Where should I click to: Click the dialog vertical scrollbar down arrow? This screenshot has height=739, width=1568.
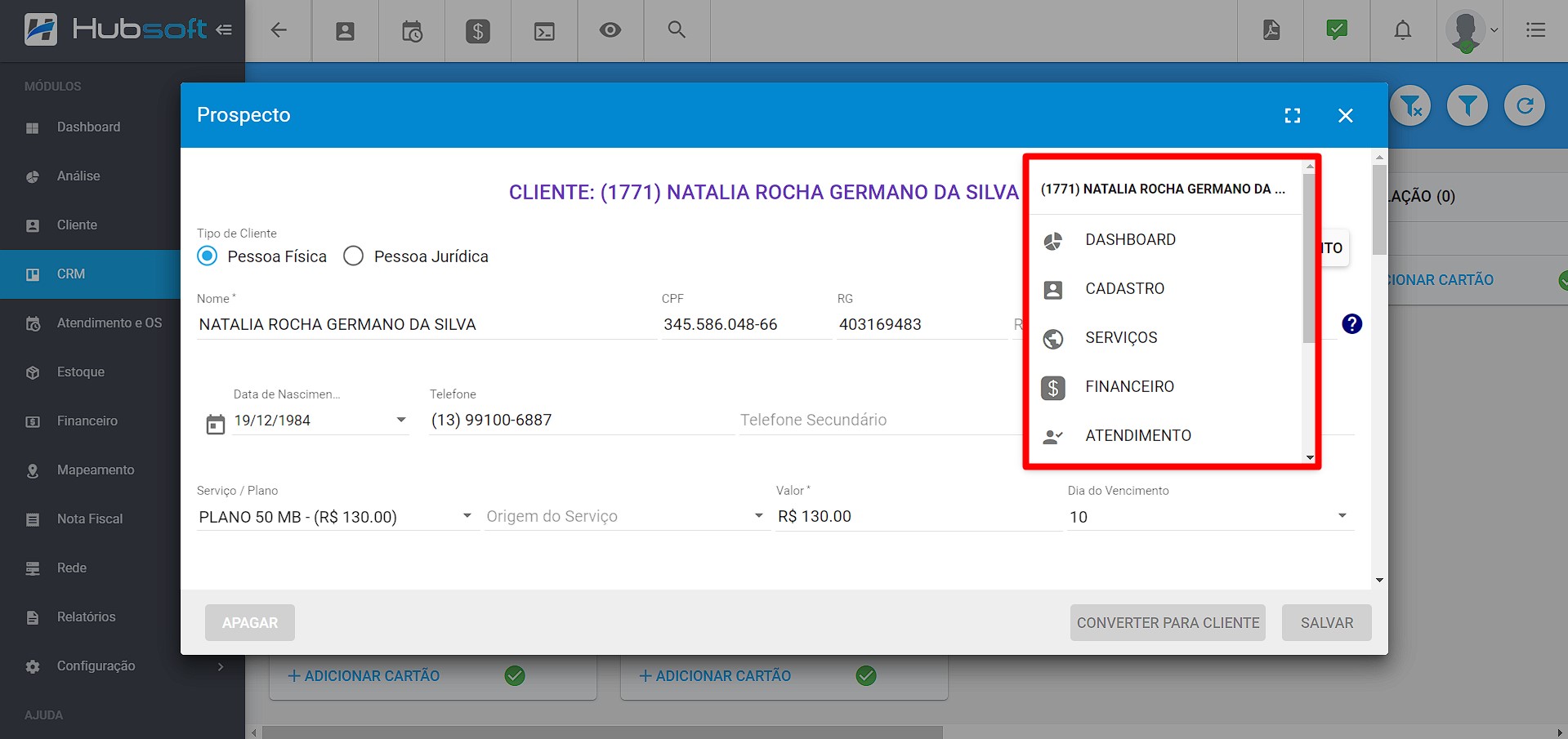click(1379, 581)
